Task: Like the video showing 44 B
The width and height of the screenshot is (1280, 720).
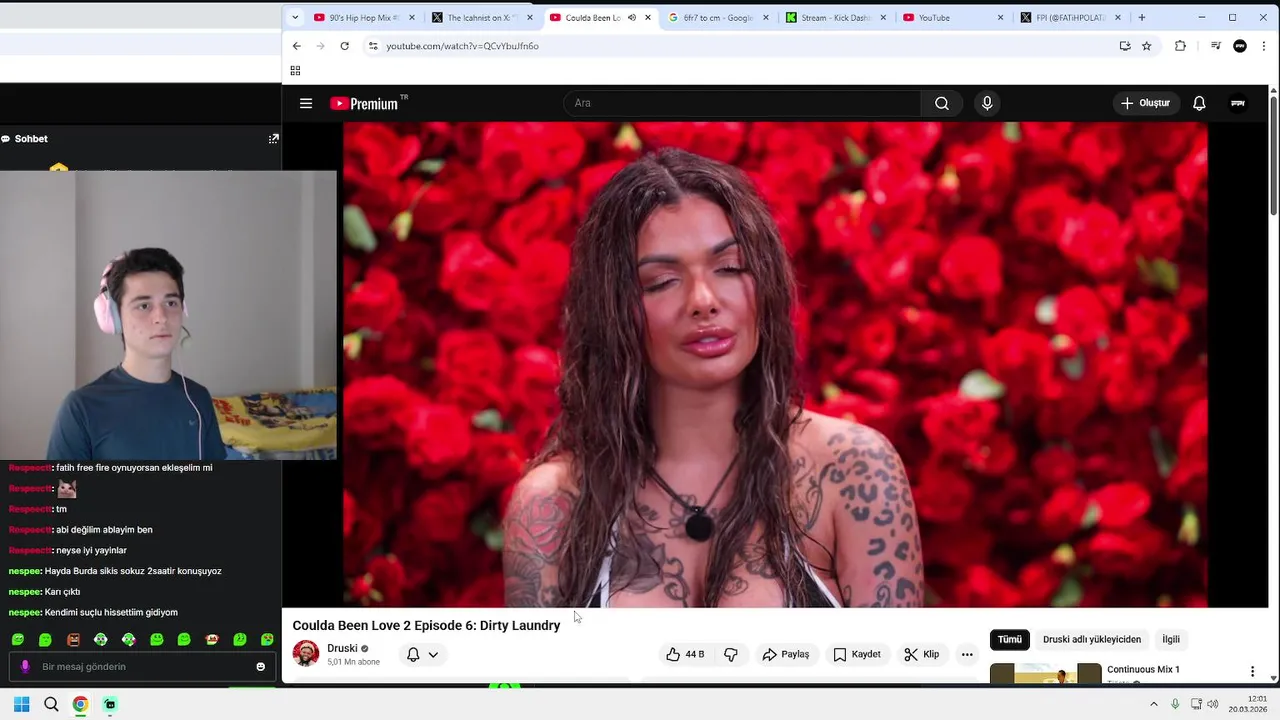Action: [685, 654]
